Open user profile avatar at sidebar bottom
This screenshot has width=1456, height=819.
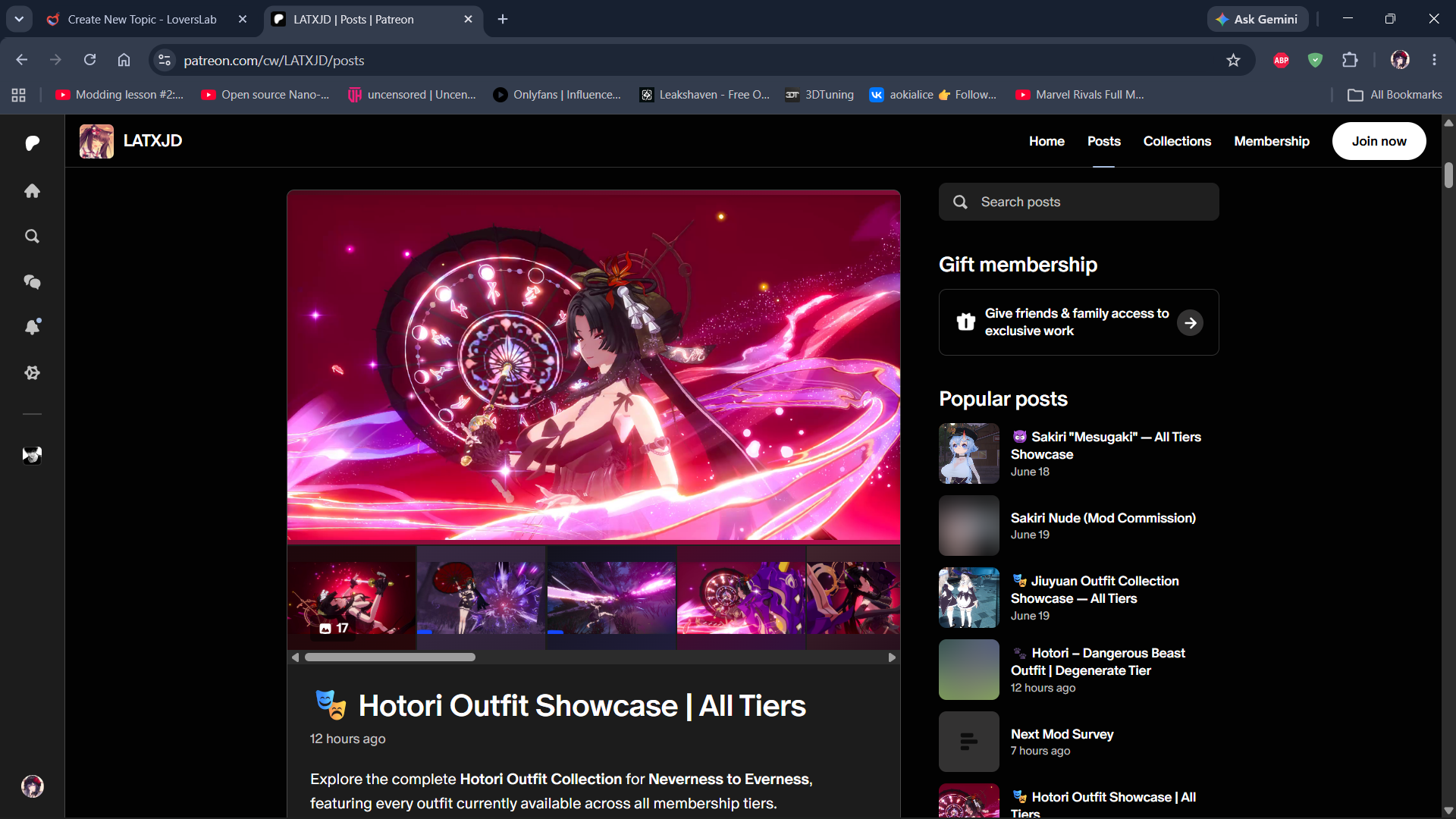tap(32, 786)
